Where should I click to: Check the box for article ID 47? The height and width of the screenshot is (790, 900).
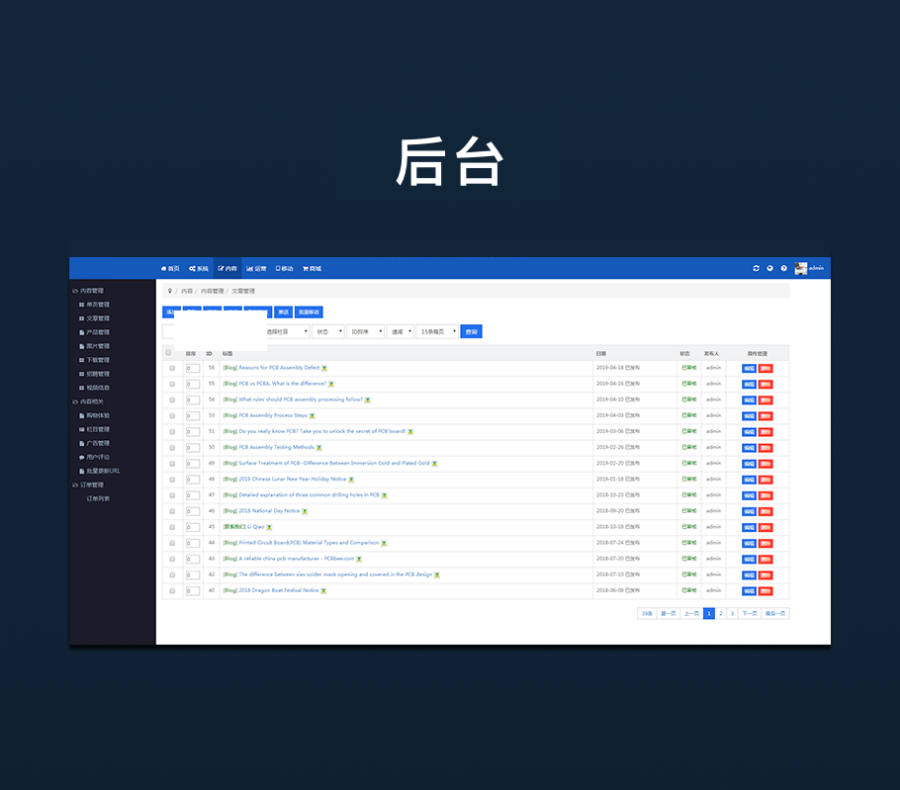(172, 495)
